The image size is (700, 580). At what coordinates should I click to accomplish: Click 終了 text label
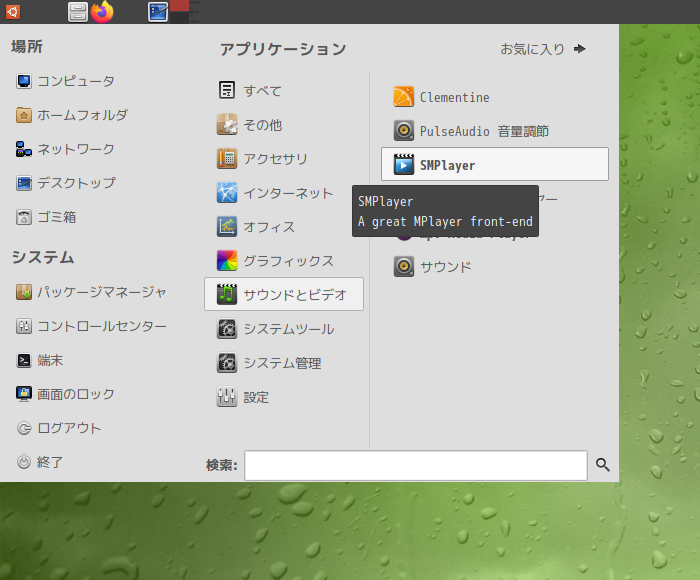click(50, 462)
